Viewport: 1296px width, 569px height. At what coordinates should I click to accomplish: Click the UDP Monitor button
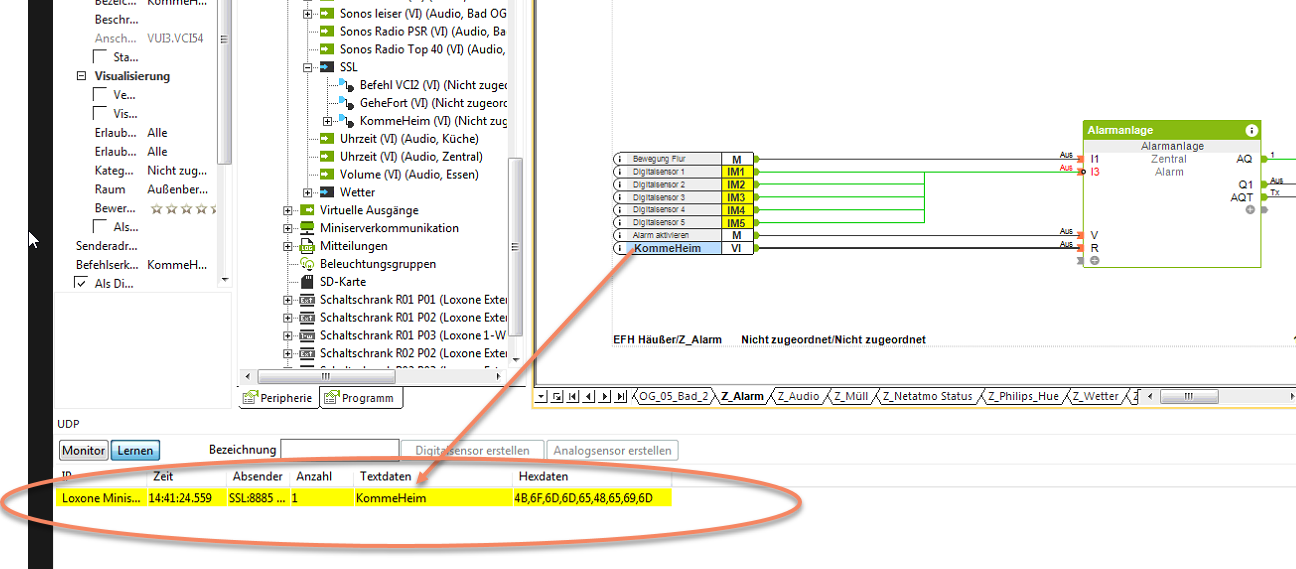[x=84, y=451]
